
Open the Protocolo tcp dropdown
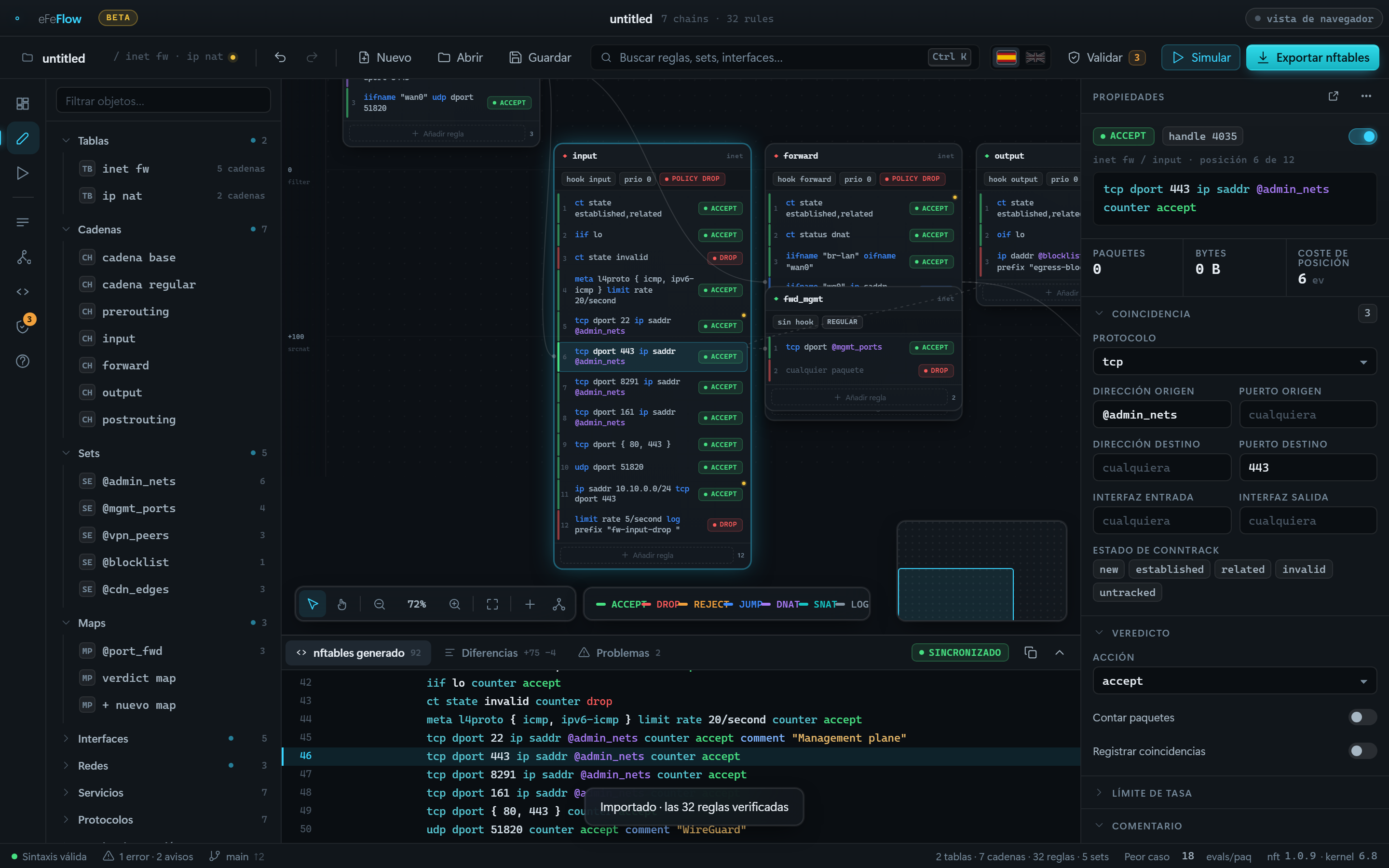tap(1234, 362)
